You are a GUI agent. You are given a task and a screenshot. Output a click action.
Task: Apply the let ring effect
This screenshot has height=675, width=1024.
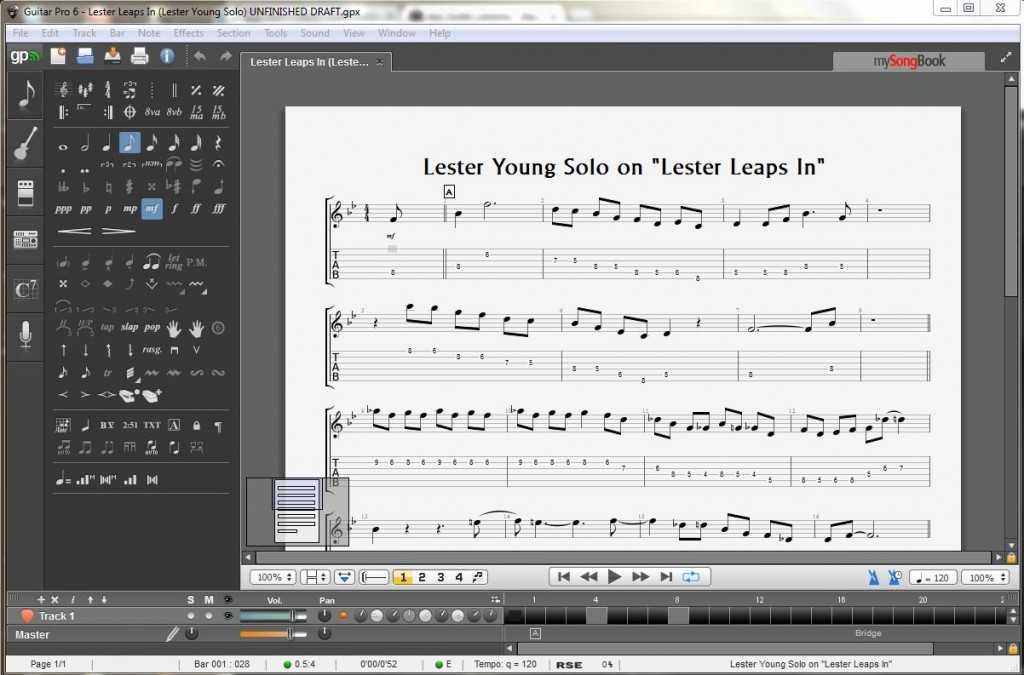click(x=174, y=262)
